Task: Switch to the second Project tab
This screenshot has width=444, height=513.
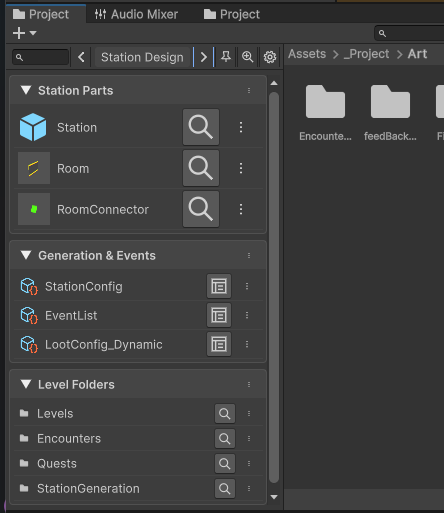Action: (x=232, y=14)
